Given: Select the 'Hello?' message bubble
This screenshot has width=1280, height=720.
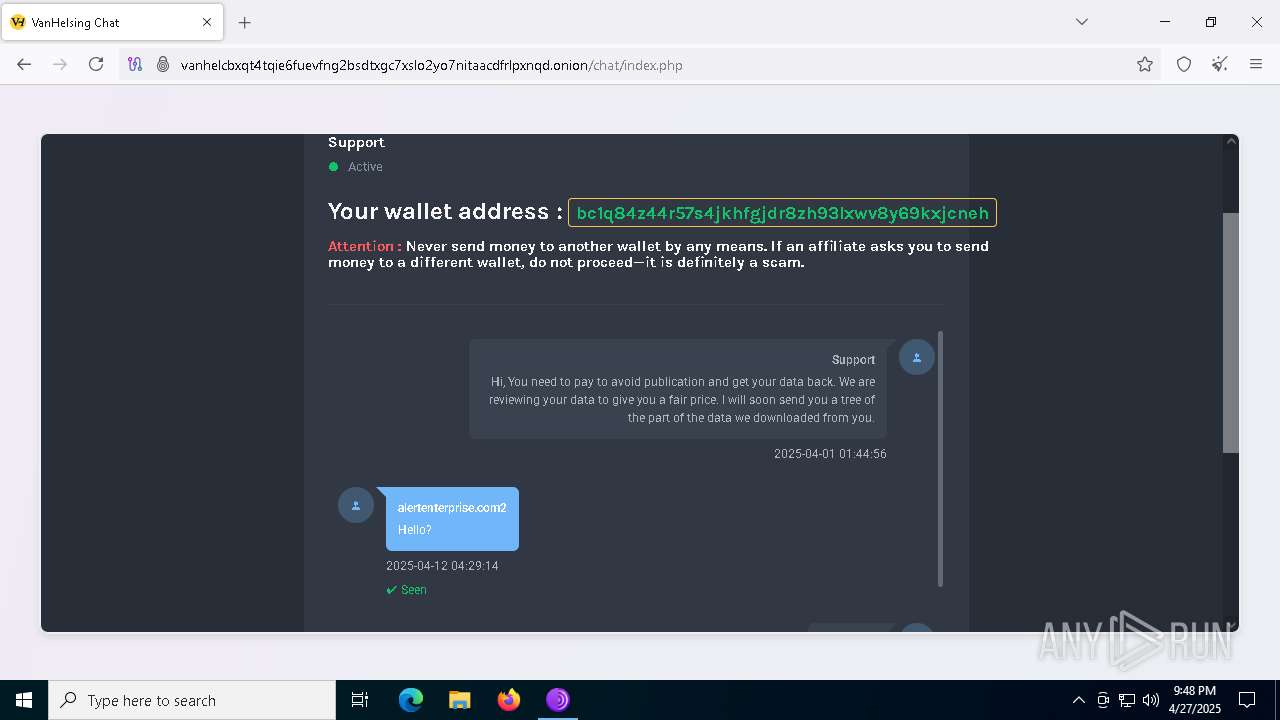Looking at the screenshot, I should tap(452, 519).
